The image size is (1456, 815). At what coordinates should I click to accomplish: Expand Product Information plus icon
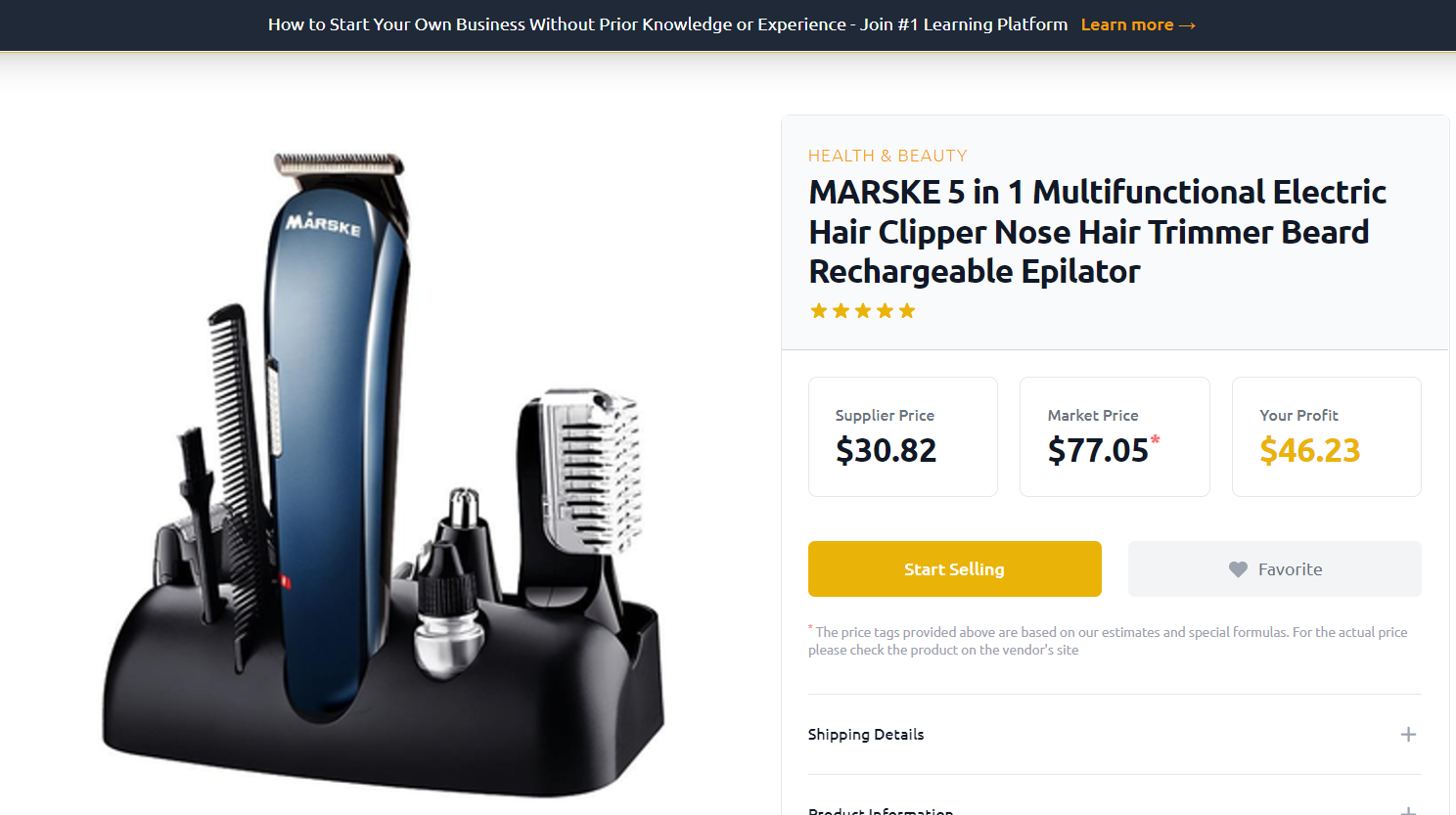click(1408, 810)
